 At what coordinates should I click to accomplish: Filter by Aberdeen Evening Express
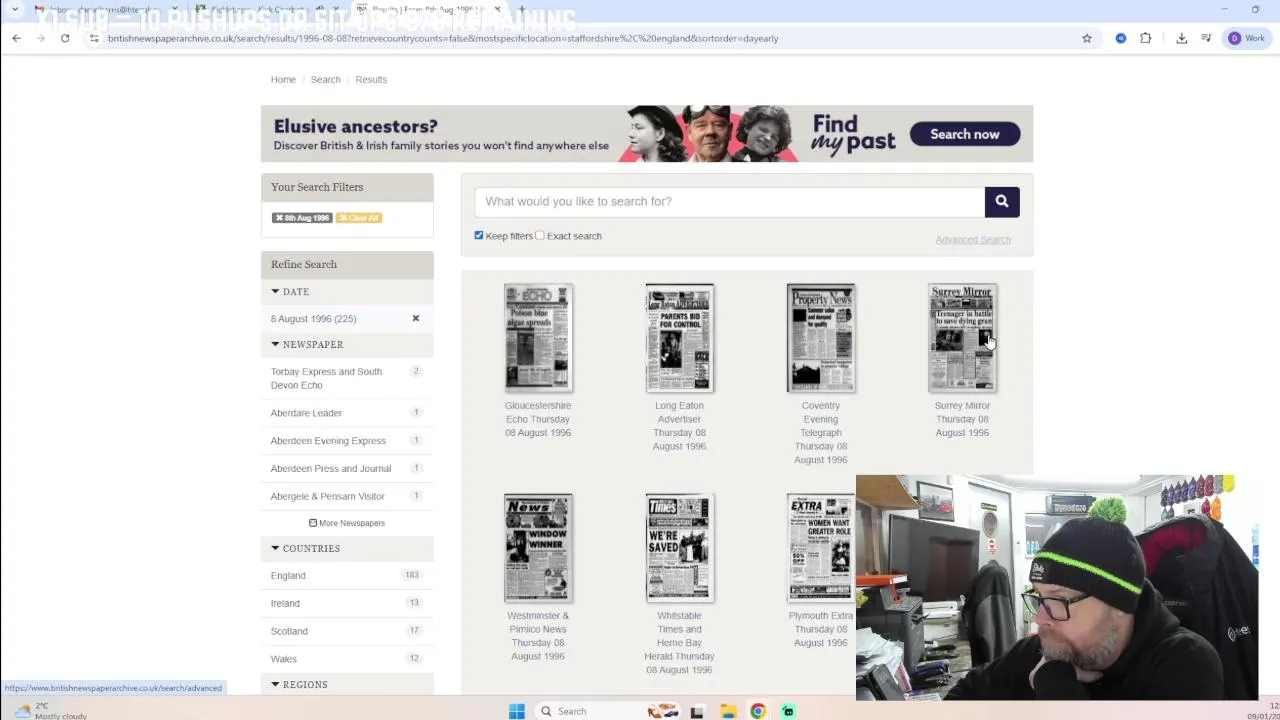point(328,441)
